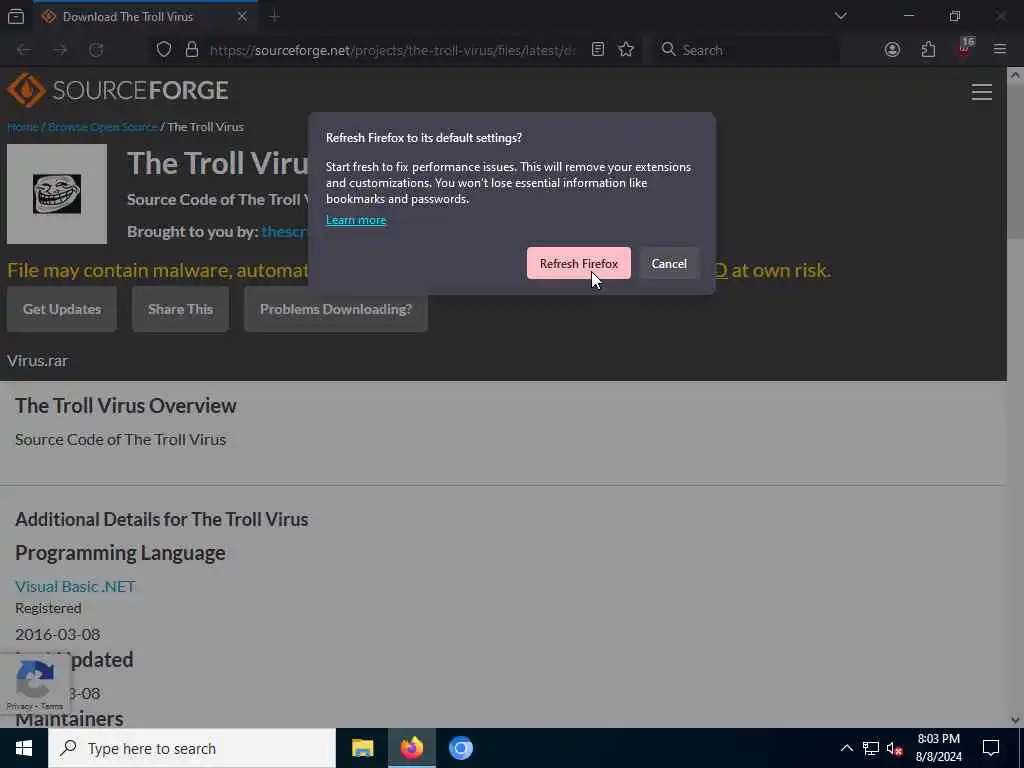Cancel the Firefox refresh dialog
Viewport: 1024px width, 768px height.
pos(669,263)
